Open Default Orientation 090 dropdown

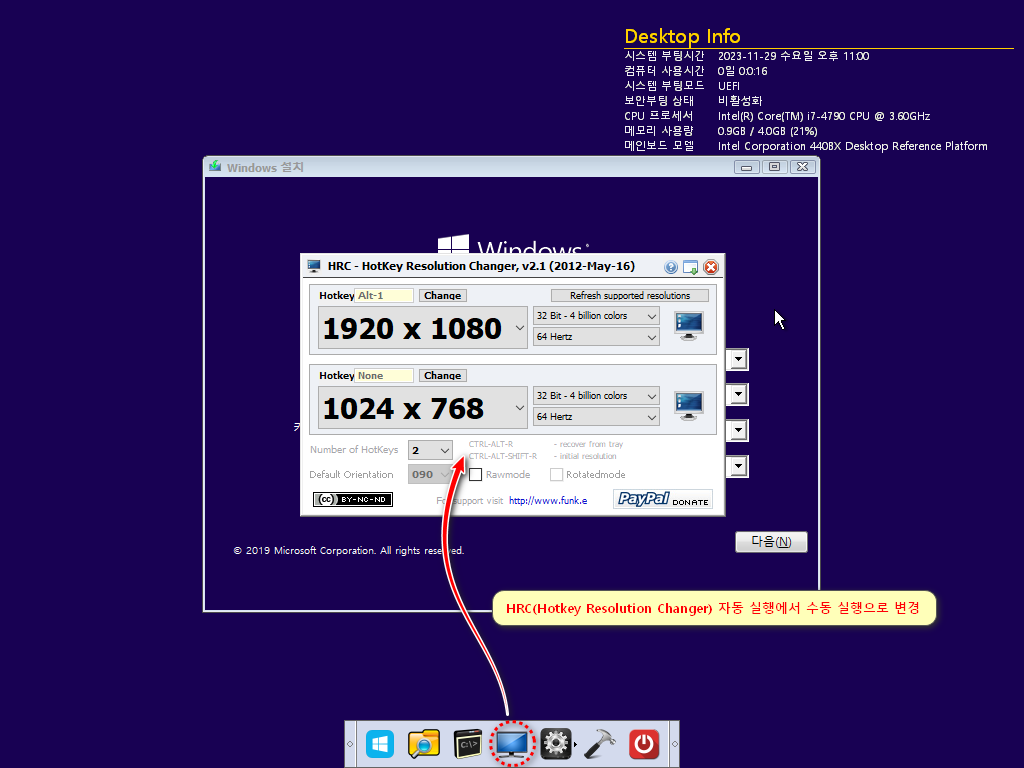[430, 475]
